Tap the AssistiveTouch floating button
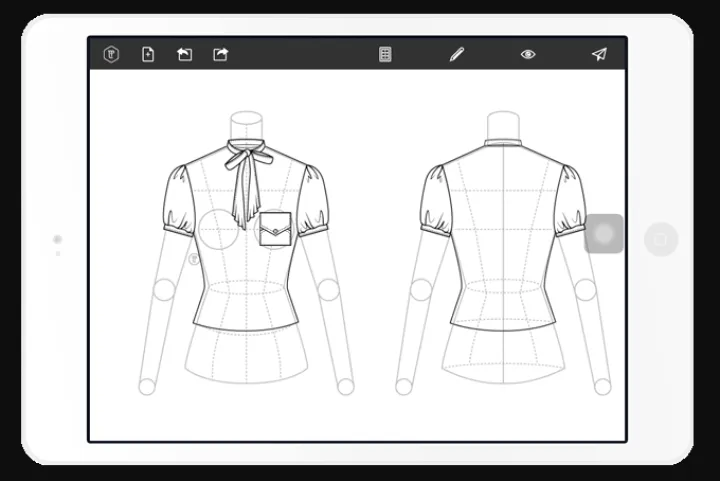 click(x=604, y=234)
